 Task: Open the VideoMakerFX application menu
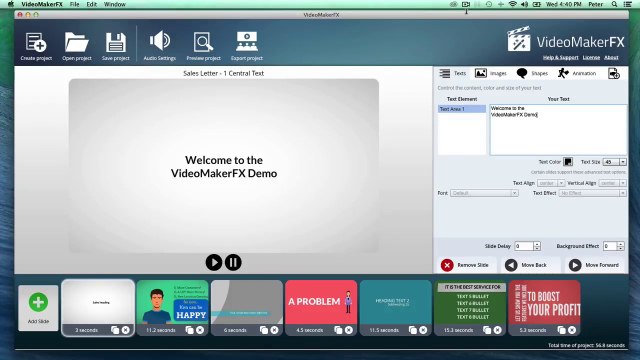coord(42,4)
